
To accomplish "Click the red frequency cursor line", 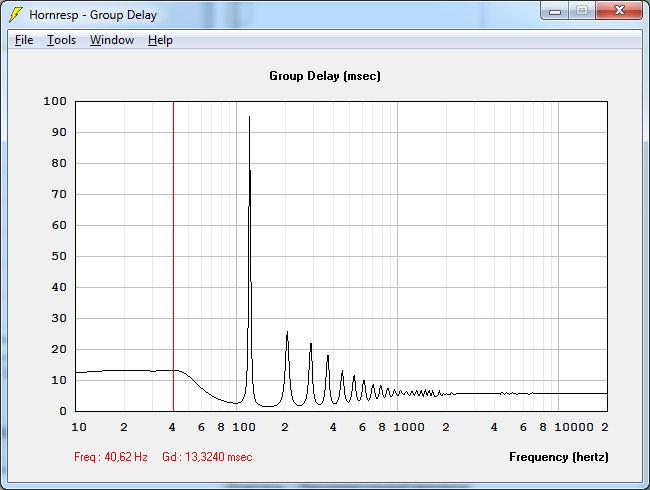I will pos(173,256).
